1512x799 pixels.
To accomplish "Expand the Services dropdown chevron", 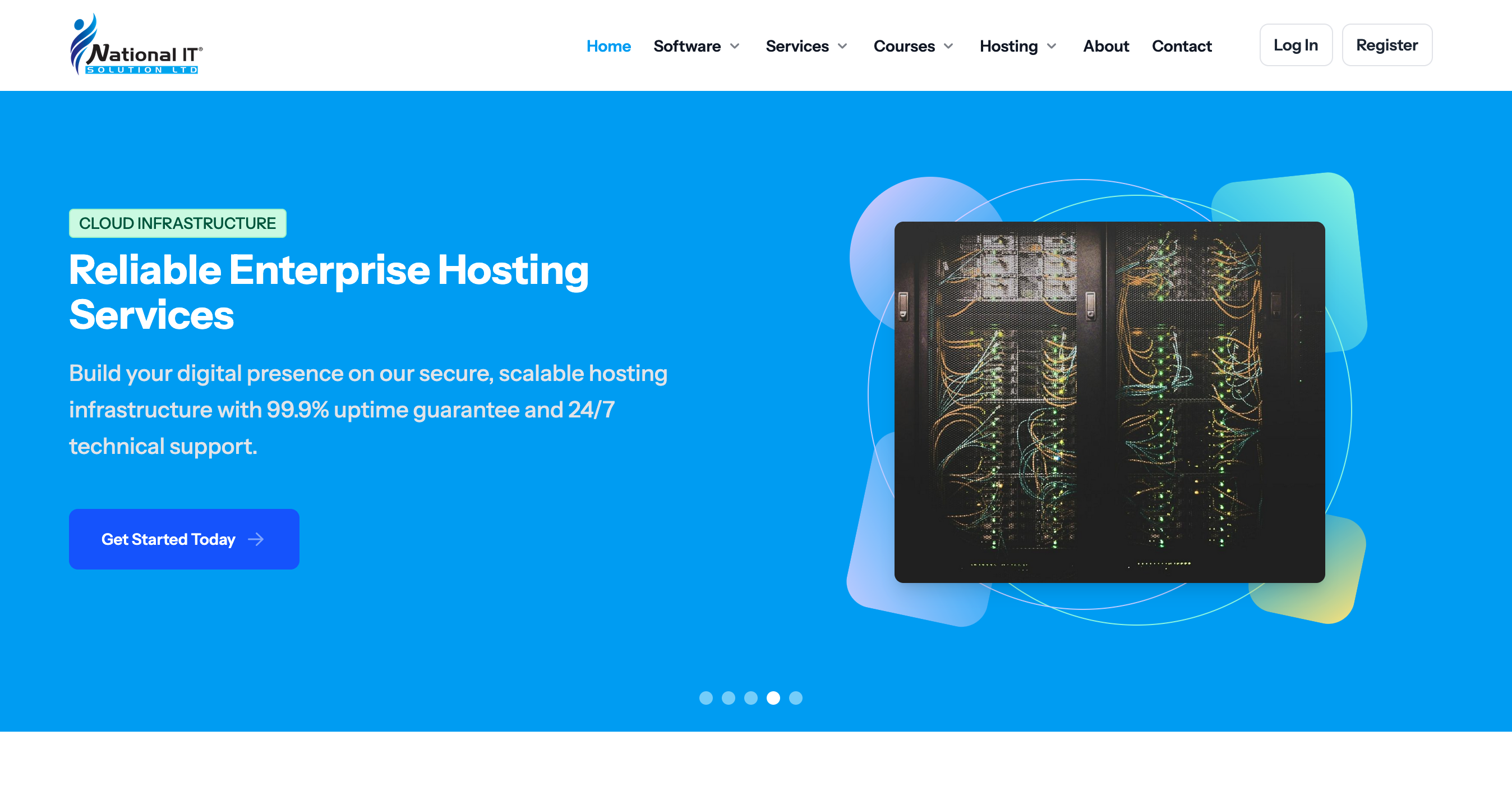I will (x=842, y=46).
